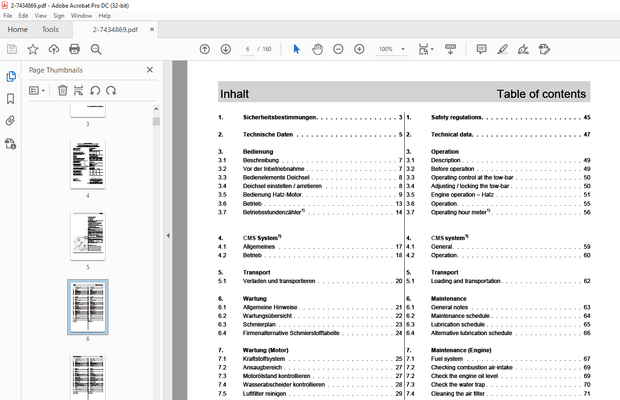Image resolution: width=620 pixels, height=400 pixels.
Task: Click thumbnail panel scroll up arrow
Action: tap(156, 109)
